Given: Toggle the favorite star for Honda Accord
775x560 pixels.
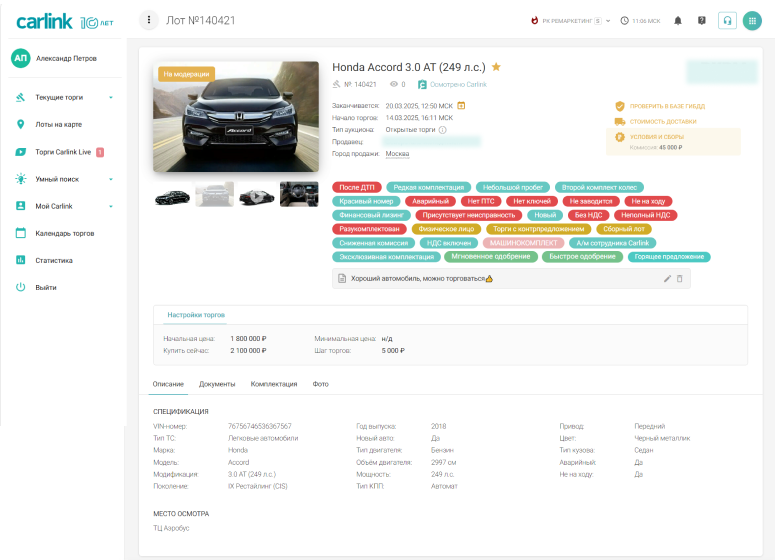Looking at the screenshot, I should click(x=496, y=67).
